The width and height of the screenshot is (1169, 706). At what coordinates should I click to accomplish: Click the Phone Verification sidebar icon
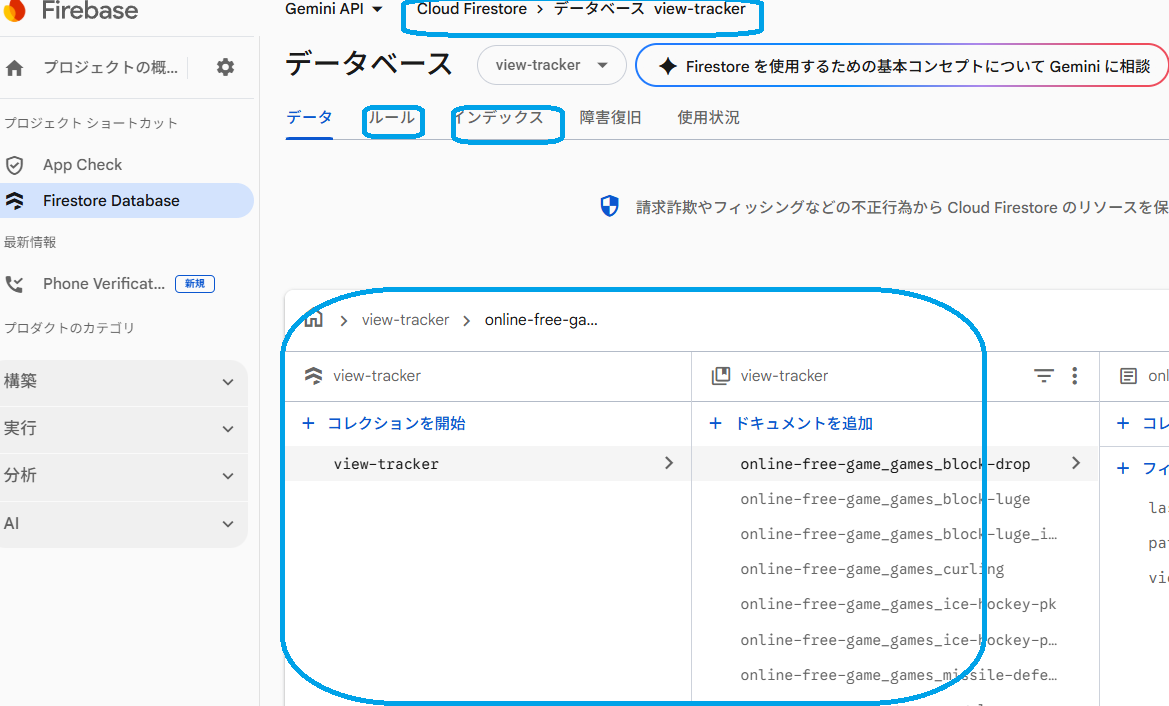20,283
